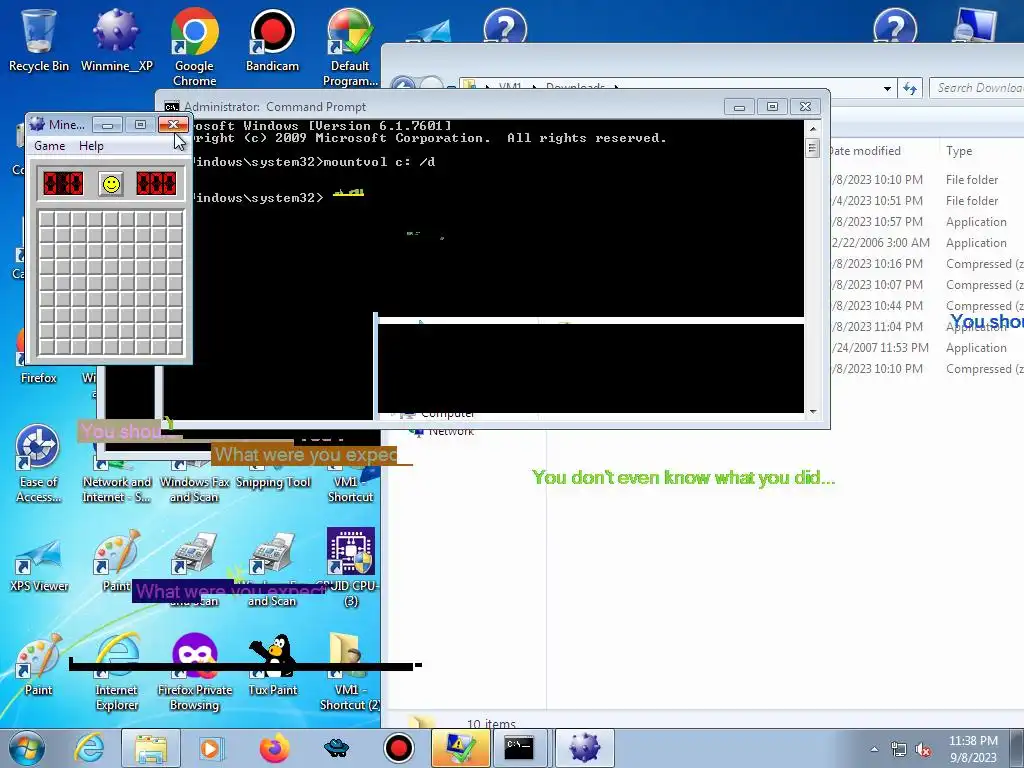This screenshot has height=768, width=1024.
Task: Launch Winmine_XP from the desktop
Action: coord(116,40)
